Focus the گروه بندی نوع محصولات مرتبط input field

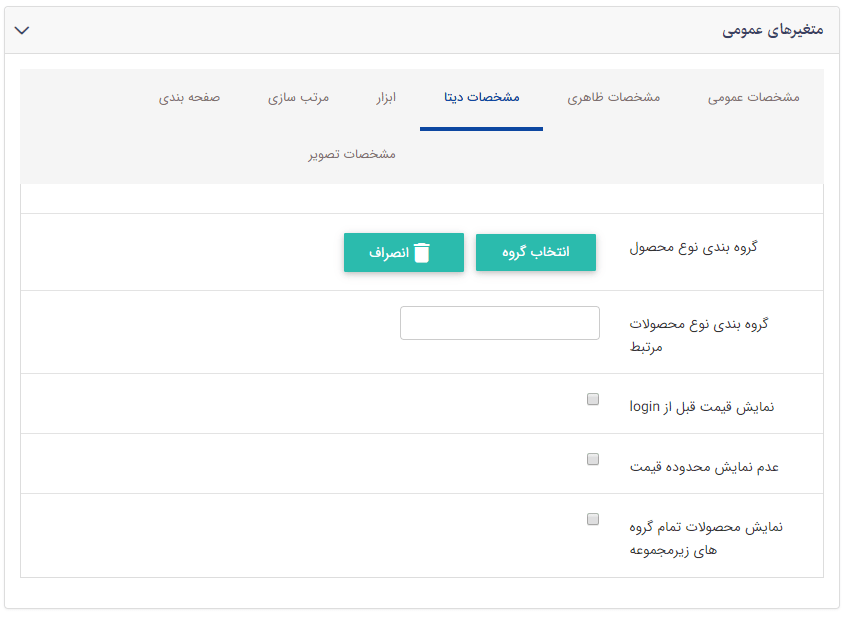click(499, 323)
